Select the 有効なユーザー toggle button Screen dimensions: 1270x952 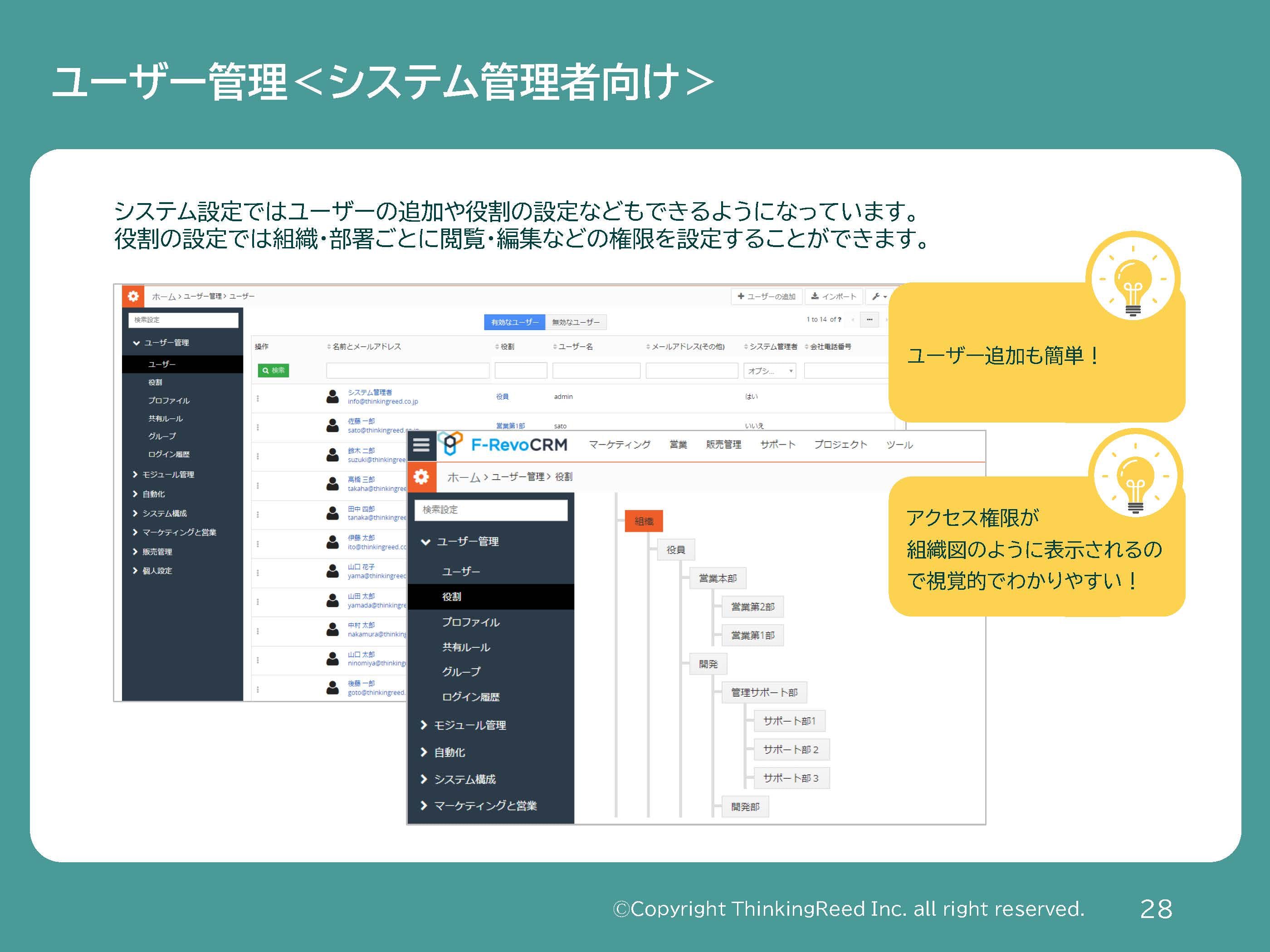[514, 322]
